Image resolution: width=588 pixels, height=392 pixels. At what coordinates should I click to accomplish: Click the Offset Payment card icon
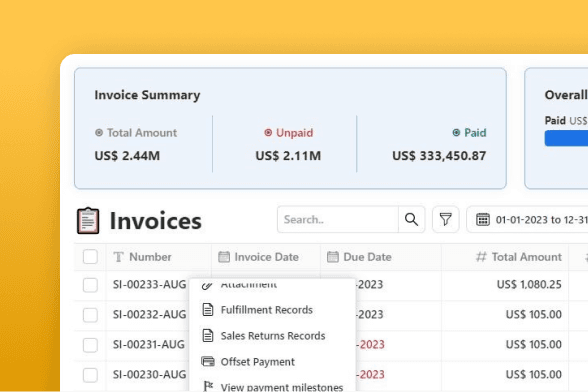208,362
